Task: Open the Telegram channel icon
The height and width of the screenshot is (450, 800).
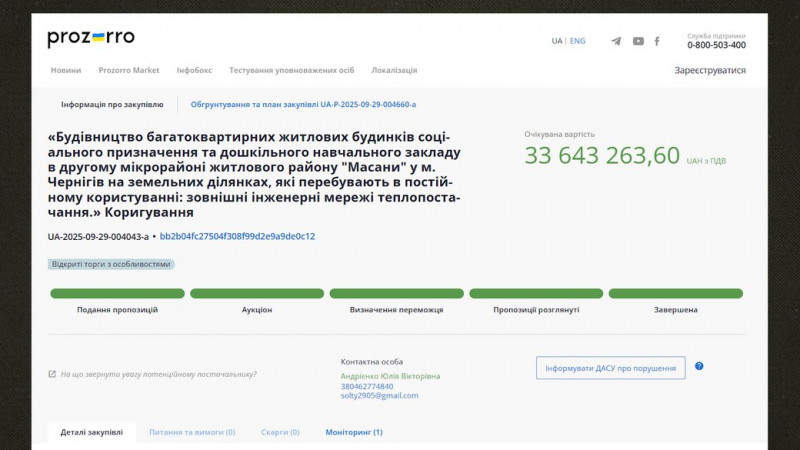Action: pyautogui.click(x=616, y=41)
